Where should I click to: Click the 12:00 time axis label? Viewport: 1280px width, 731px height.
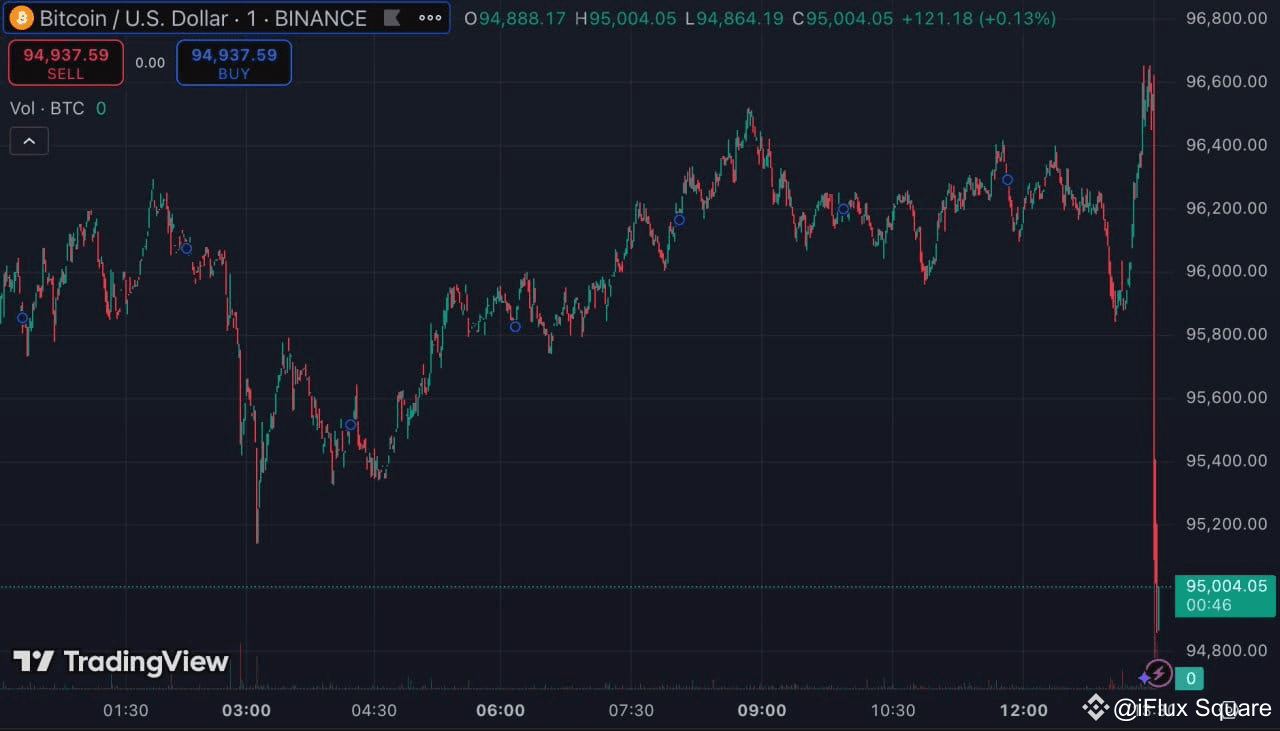click(1024, 710)
